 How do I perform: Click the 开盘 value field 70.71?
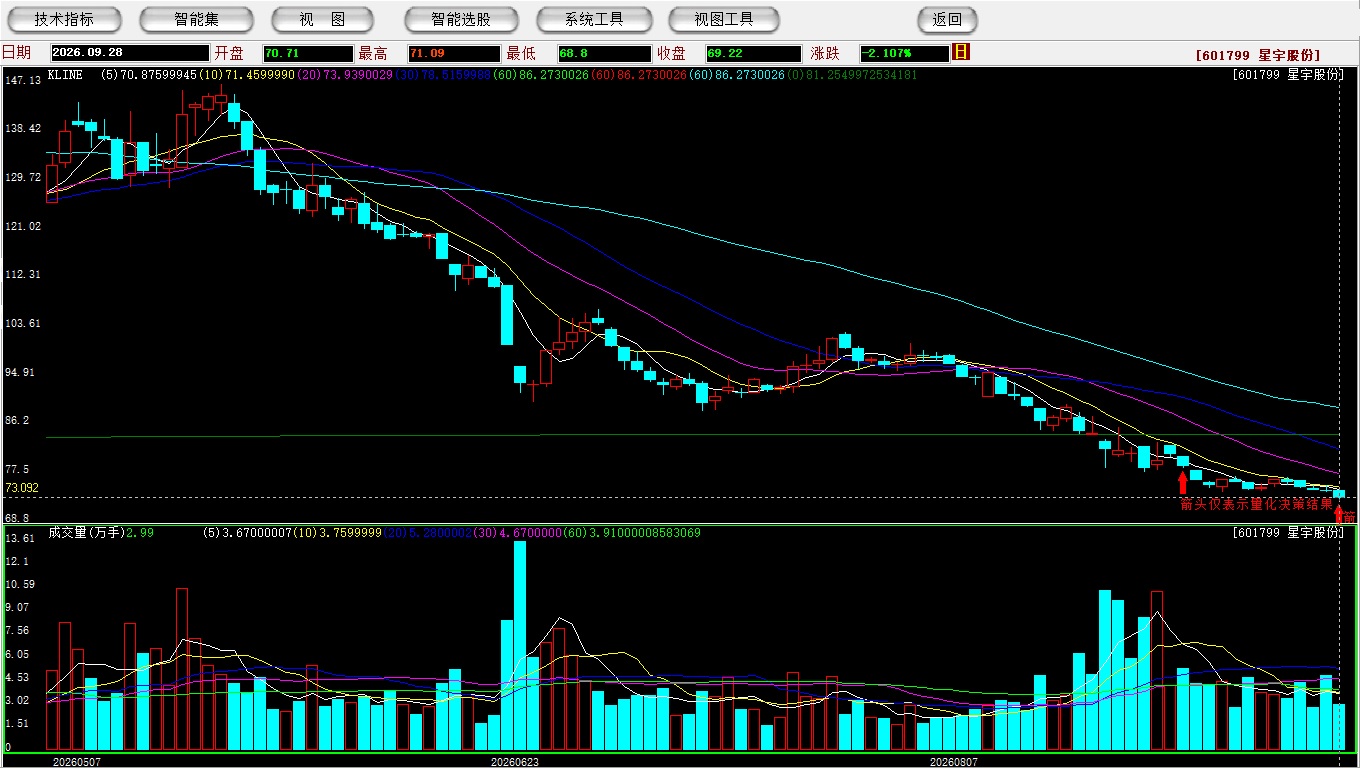point(308,53)
